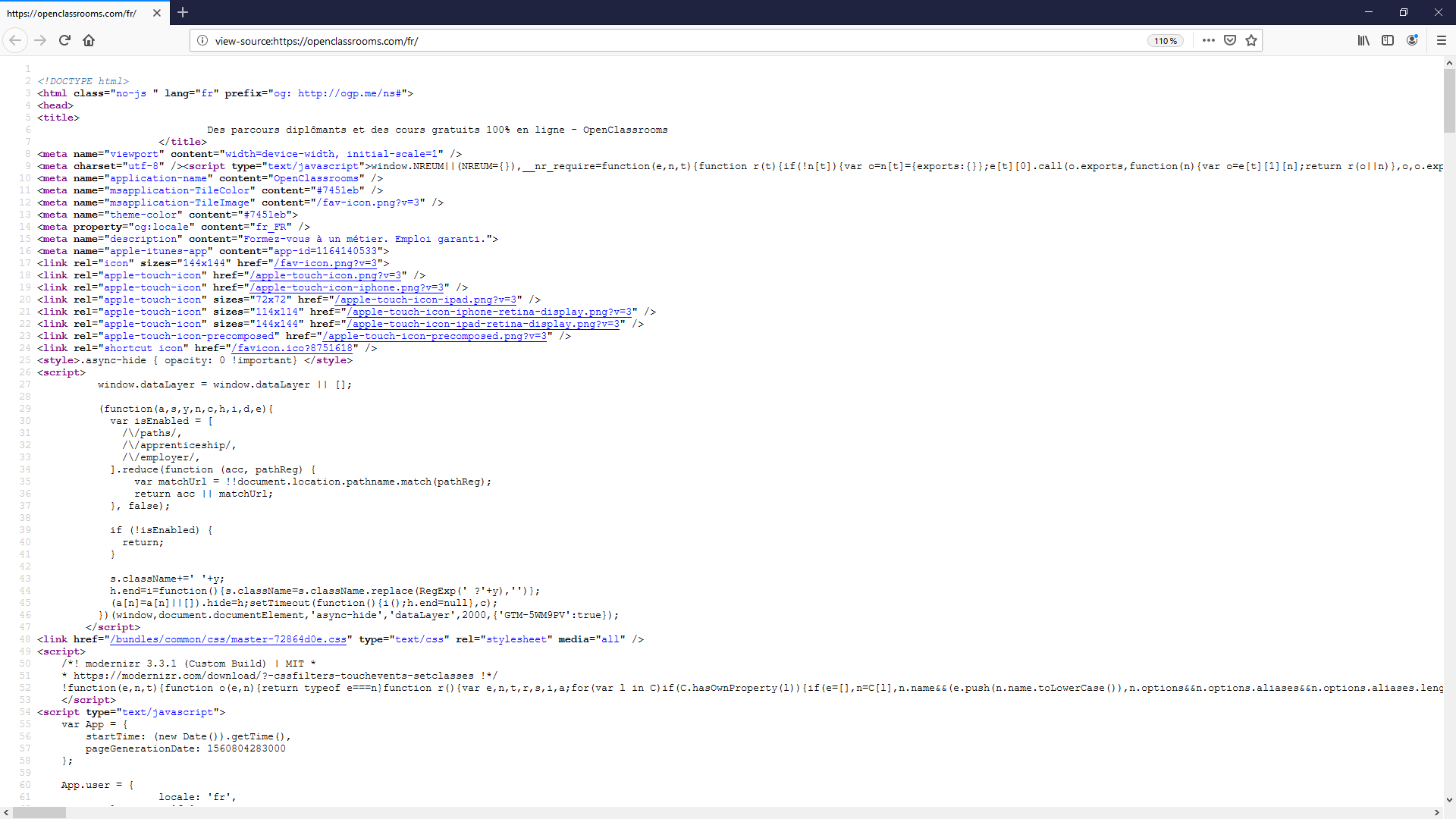Click the 'og:locale' meta property line
1456x819 pixels.
click(x=174, y=227)
